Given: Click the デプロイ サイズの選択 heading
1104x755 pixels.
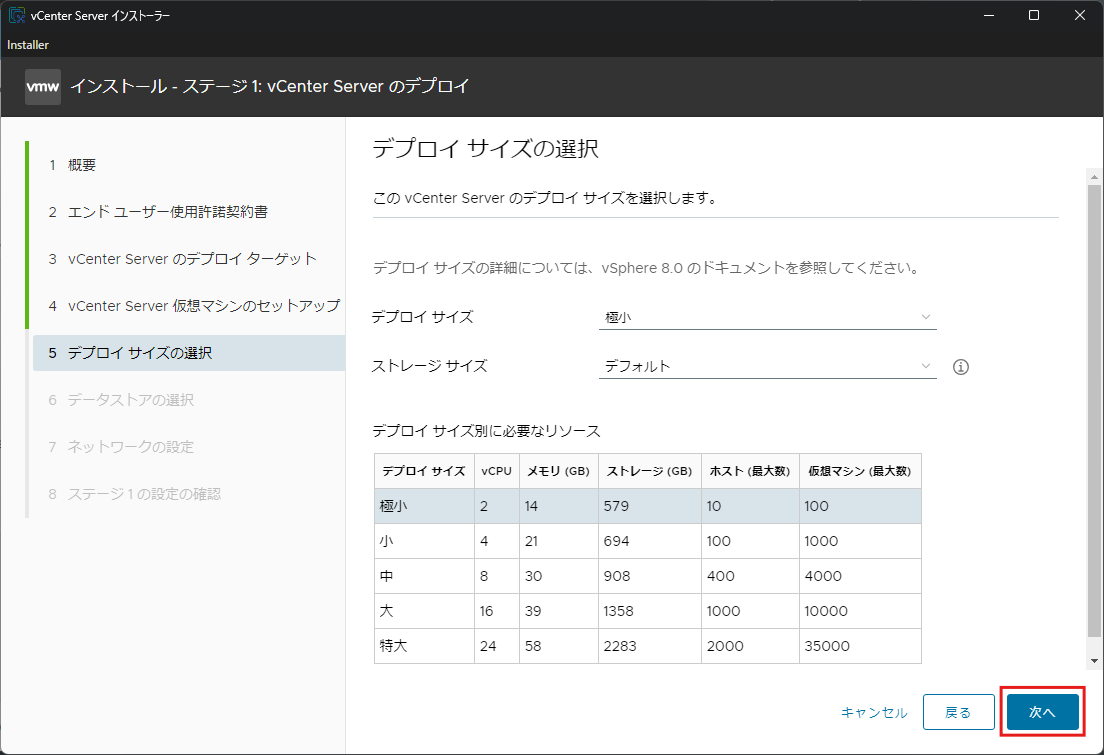Looking at the screenshot, I should click(x=485, y=149).
